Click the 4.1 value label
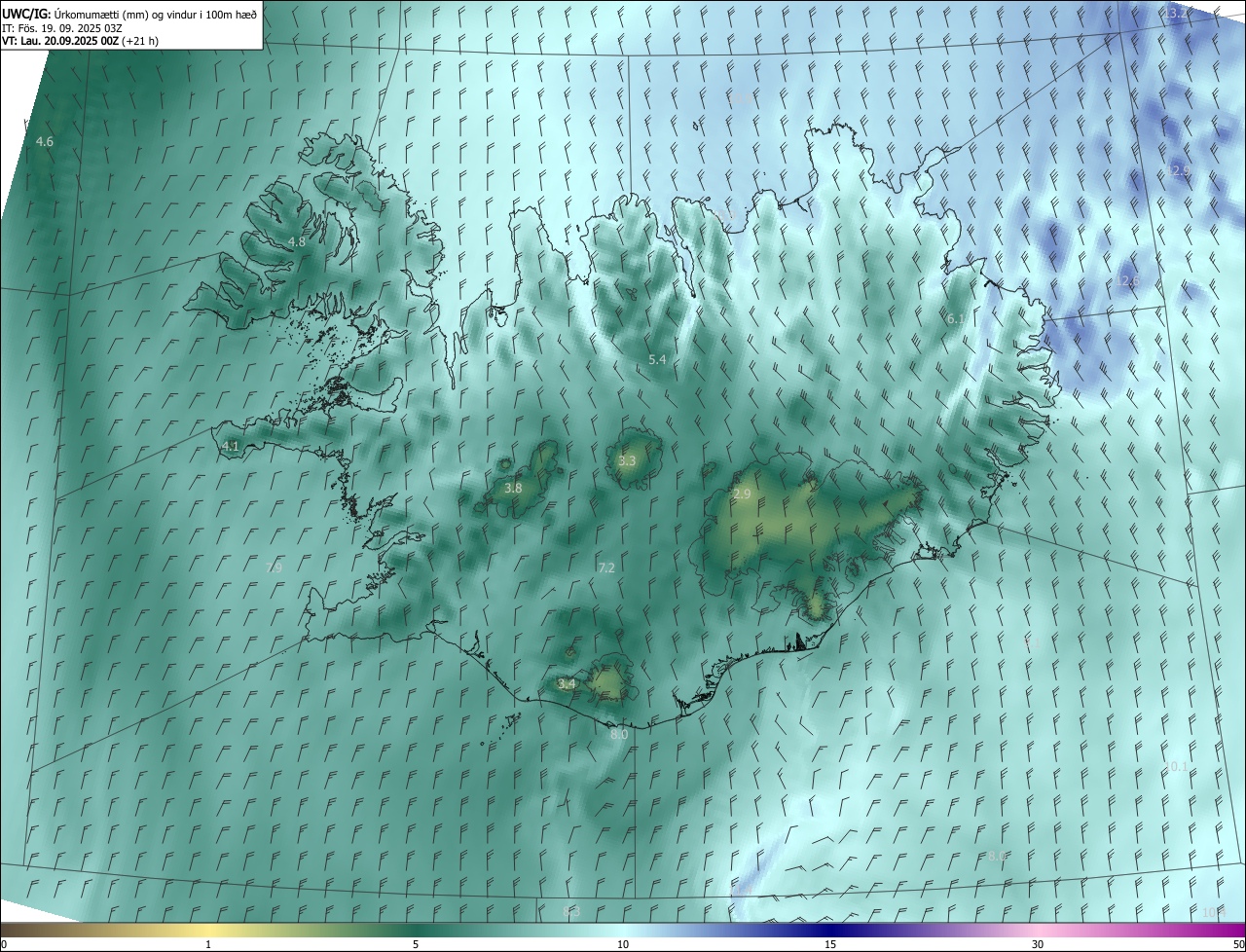 click(x=231, y=447)
